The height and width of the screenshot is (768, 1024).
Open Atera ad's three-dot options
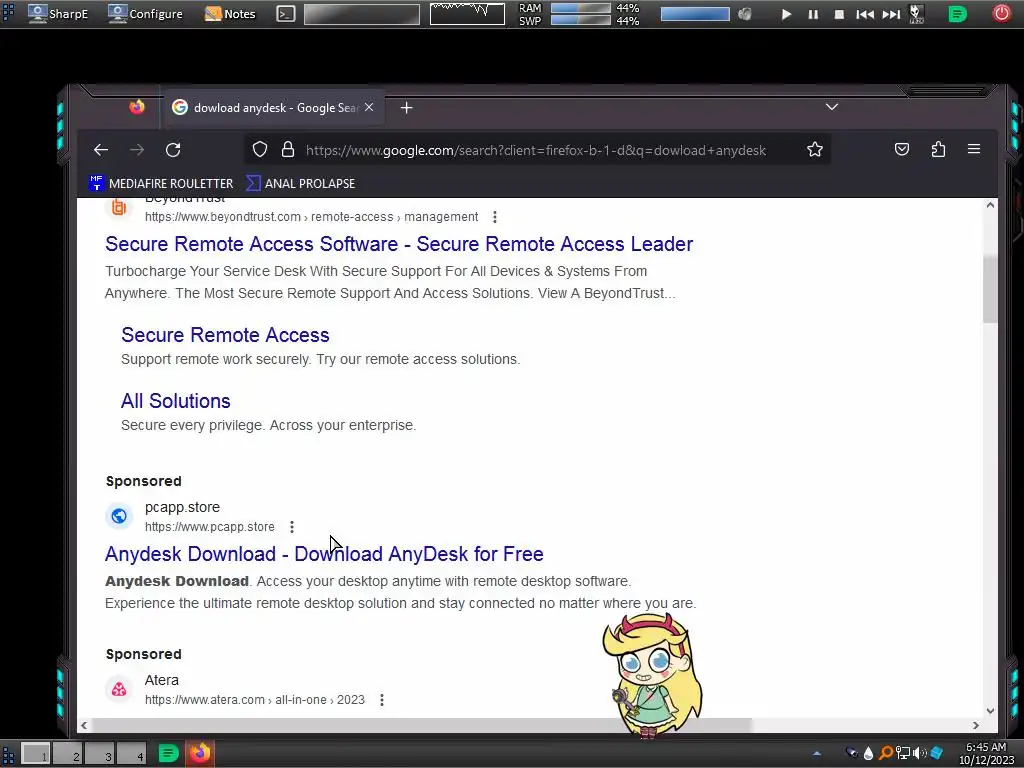point(381,699)
